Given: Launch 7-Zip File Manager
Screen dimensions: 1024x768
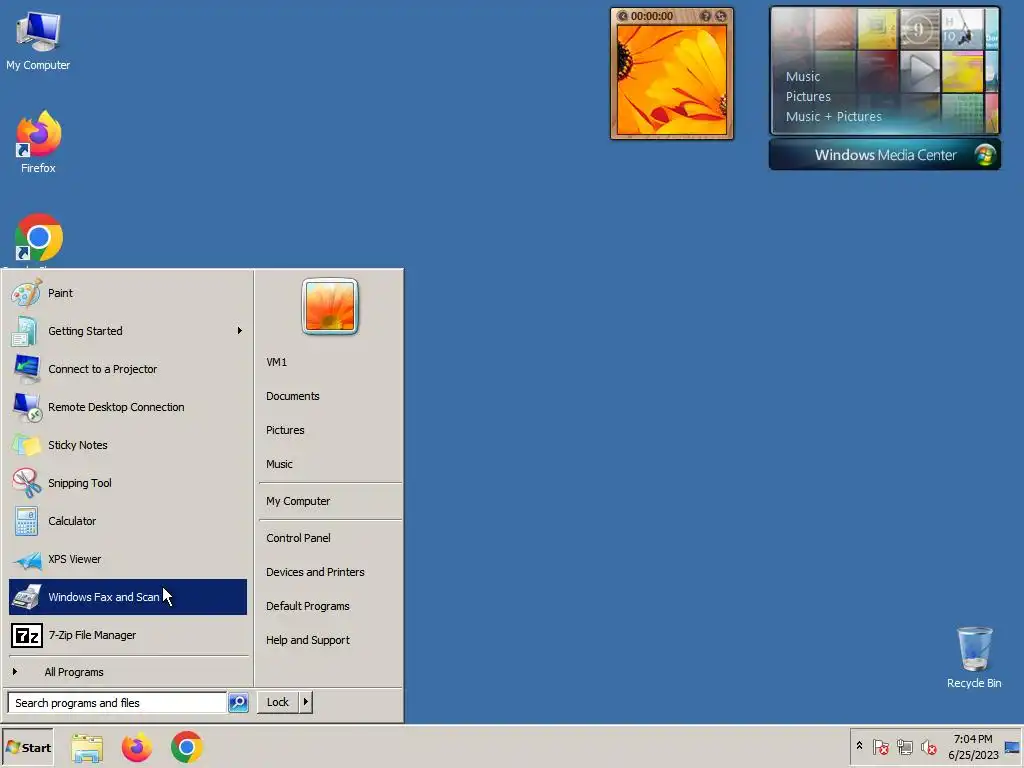Looking at the screenshot, I should tap(128, 635).
